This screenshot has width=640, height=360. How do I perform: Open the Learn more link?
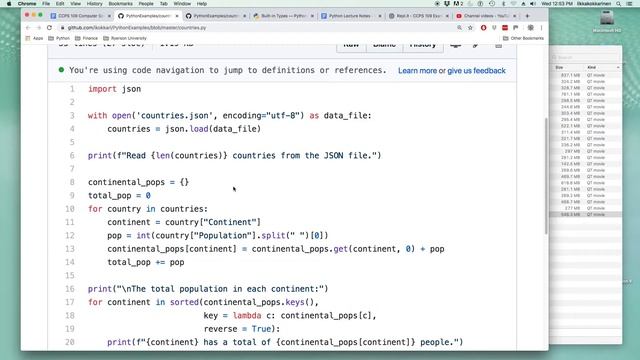[417, 71]
